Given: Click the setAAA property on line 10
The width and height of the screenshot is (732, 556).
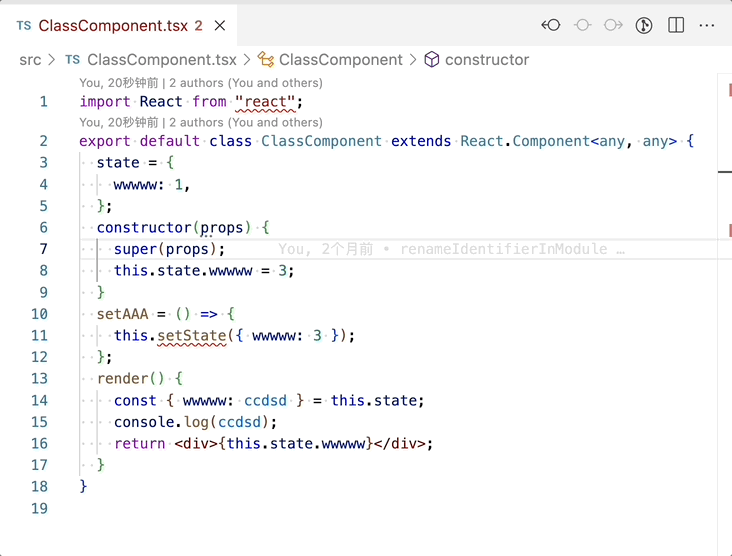Looking at the screenshot, I should [x=122, y=314].
